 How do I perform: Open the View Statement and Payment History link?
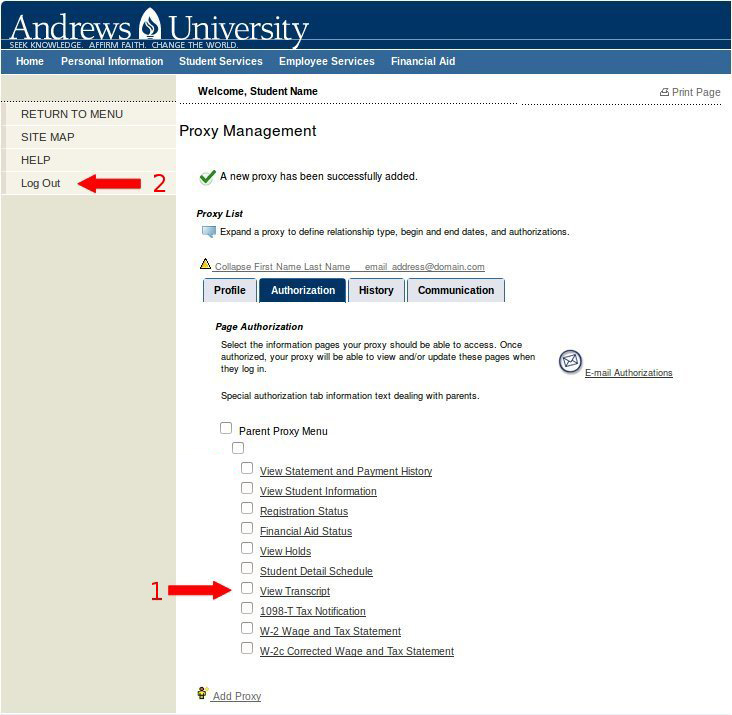click(346, 471)
